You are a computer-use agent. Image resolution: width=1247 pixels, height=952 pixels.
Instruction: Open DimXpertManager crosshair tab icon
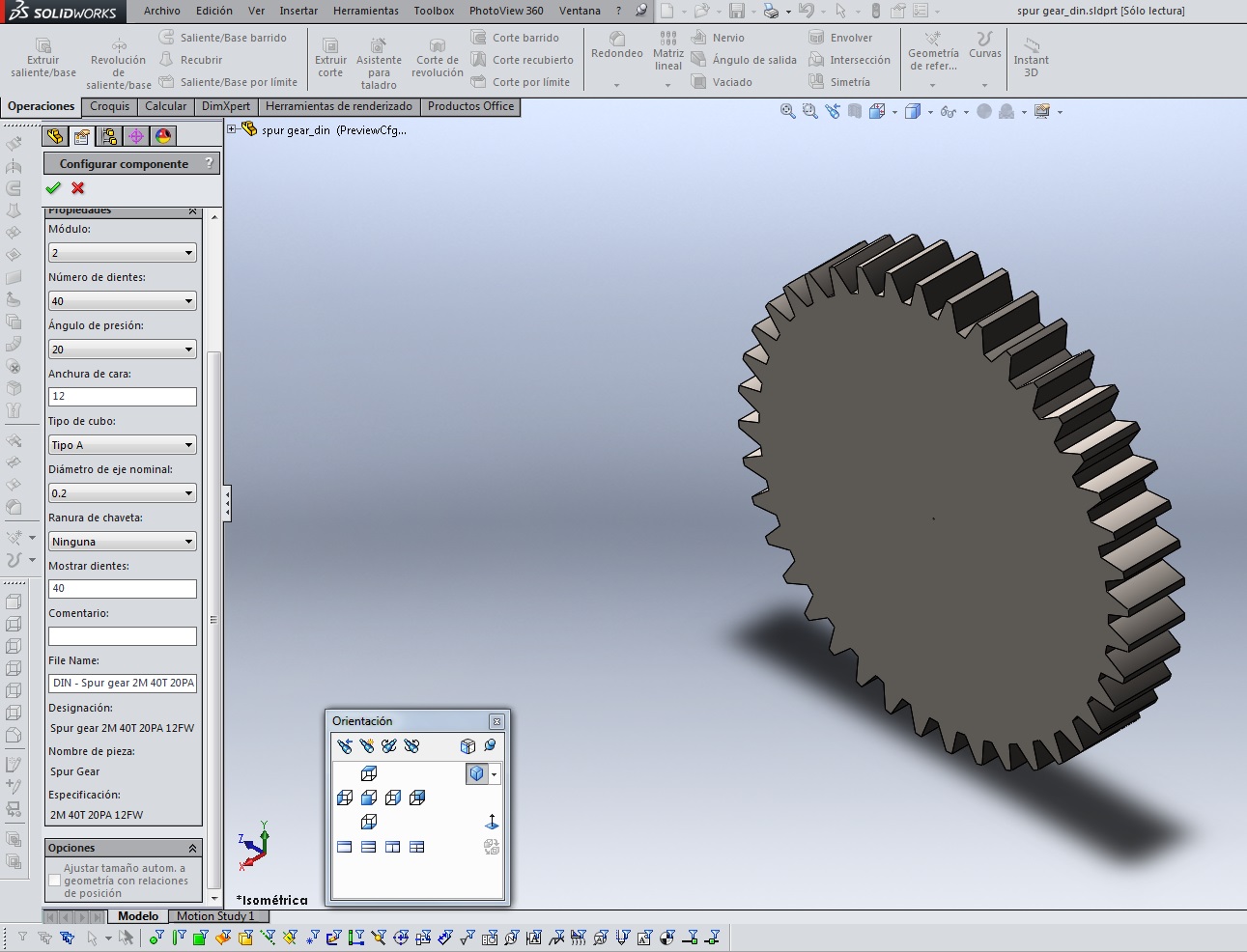(x=136, y=136)
